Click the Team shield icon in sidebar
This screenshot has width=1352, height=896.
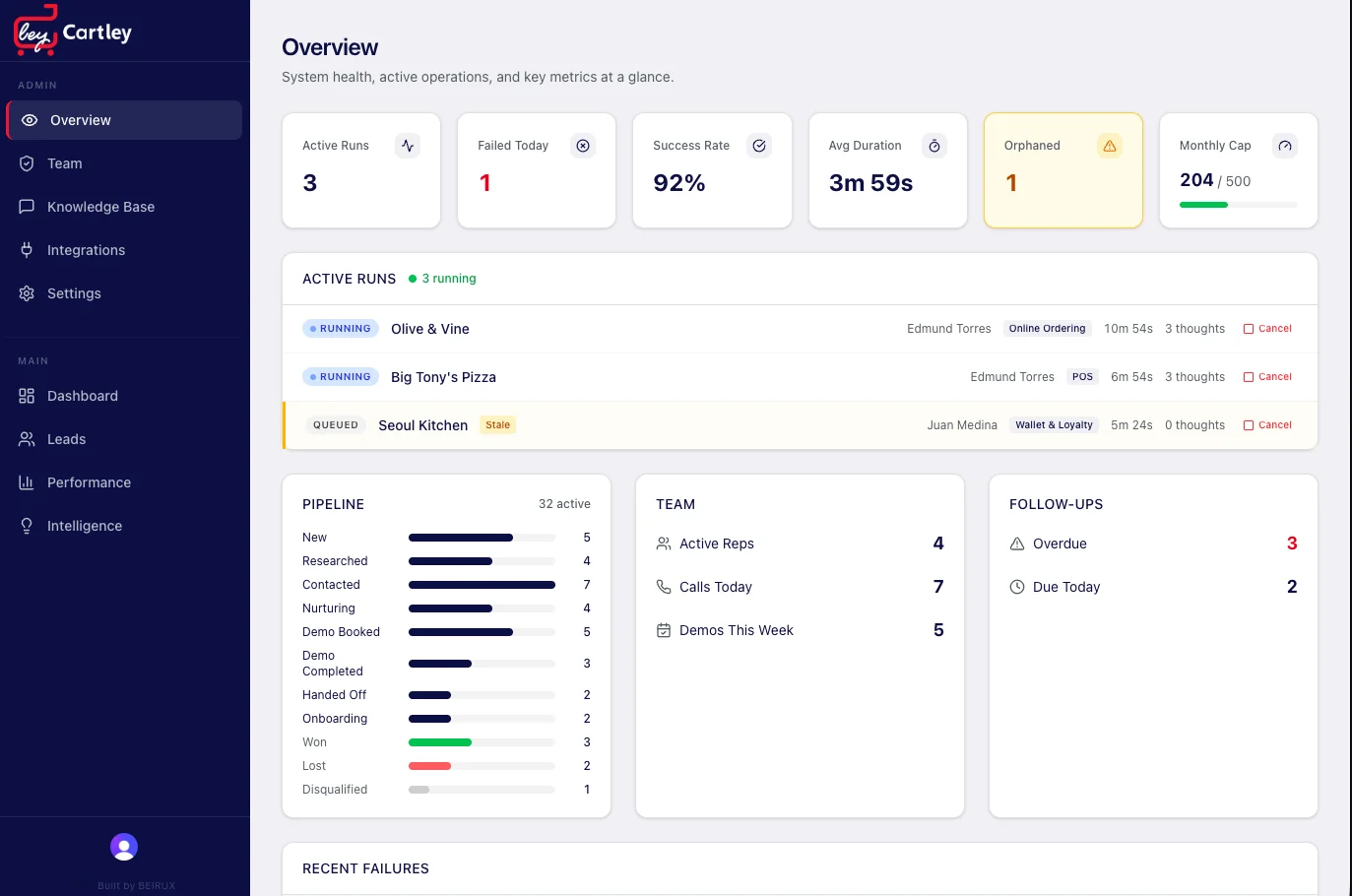(x=27, y=163)
